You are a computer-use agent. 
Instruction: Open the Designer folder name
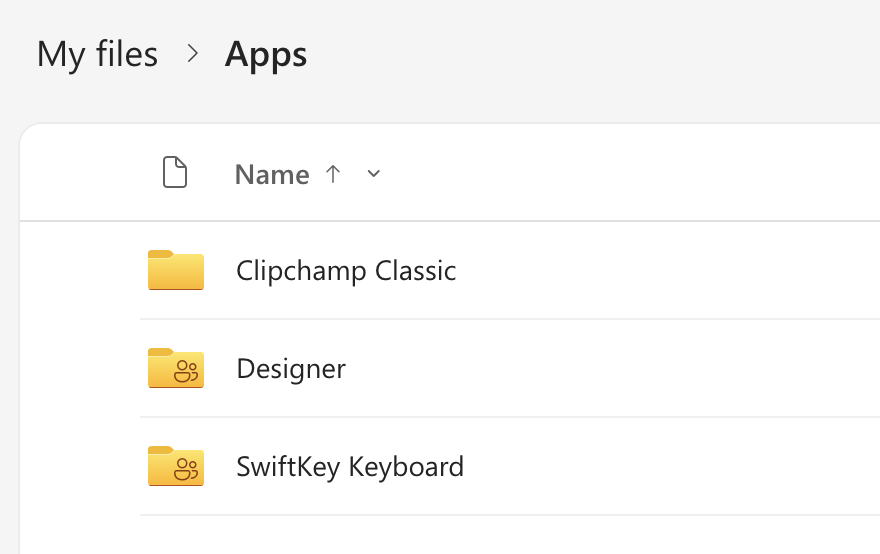click(291, 369)
